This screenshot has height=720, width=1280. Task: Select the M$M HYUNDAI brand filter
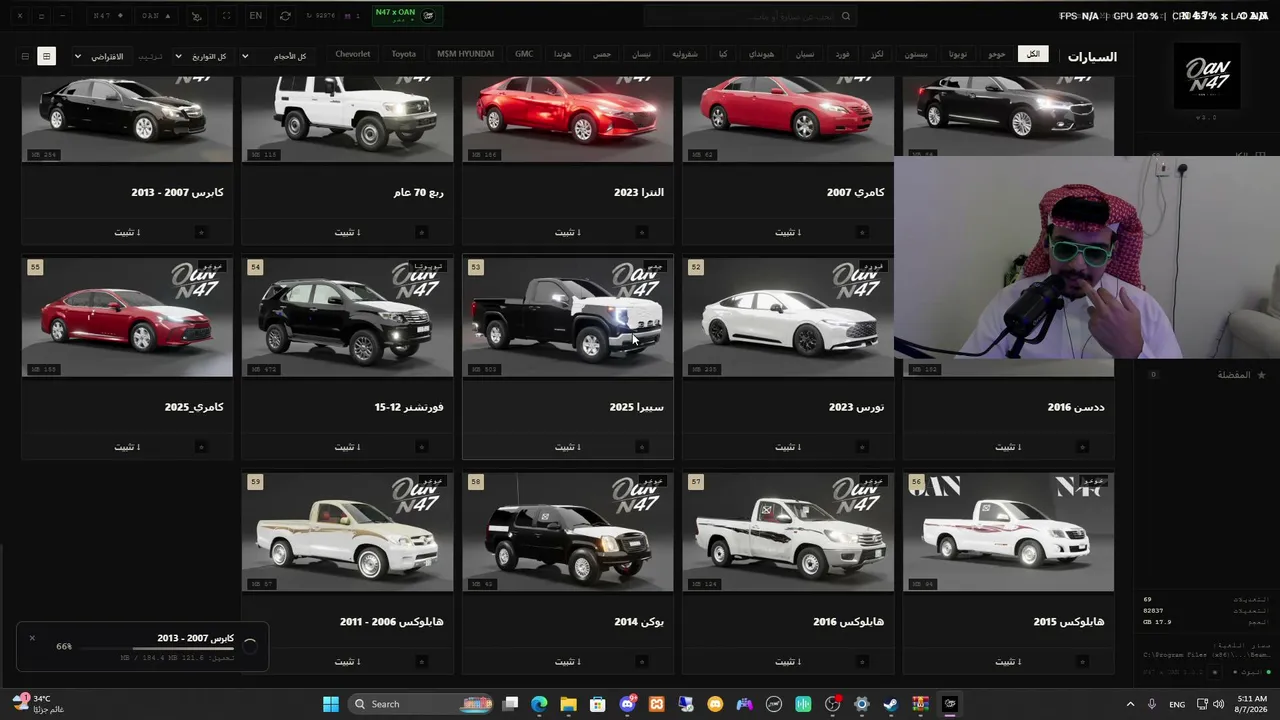(x=466, y=54)
